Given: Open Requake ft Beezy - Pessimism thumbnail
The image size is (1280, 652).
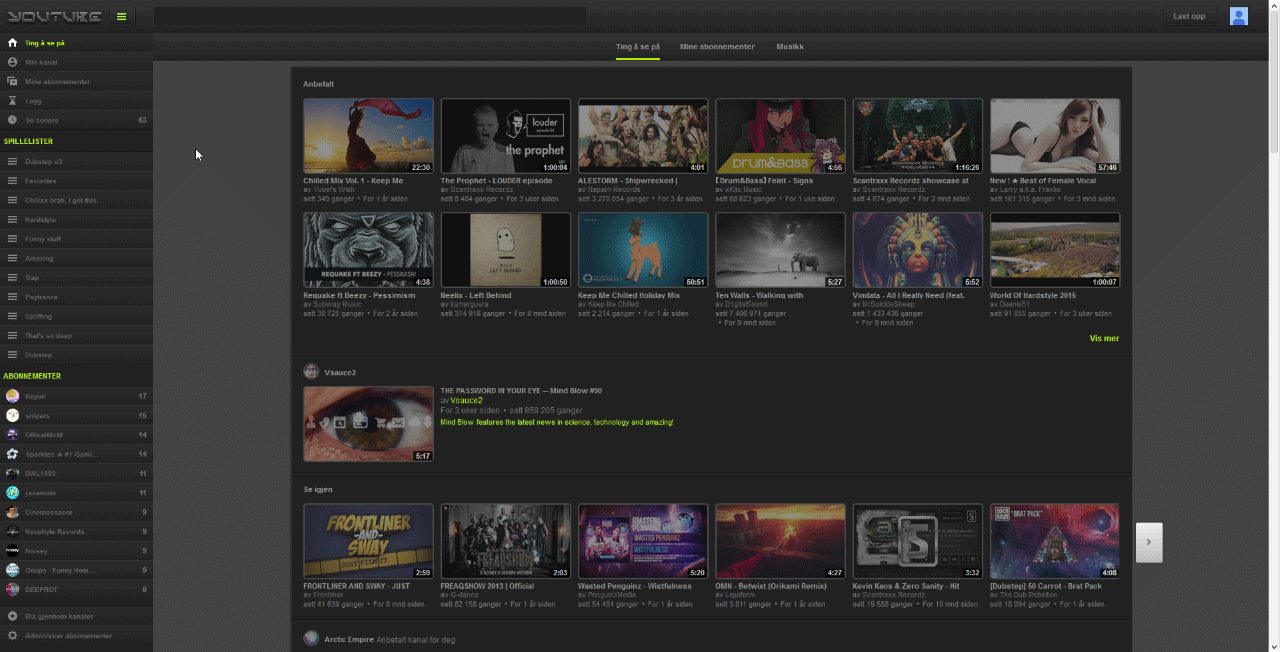Looking at the screenshot, I should pyautogui.click(x=368, y=250).
